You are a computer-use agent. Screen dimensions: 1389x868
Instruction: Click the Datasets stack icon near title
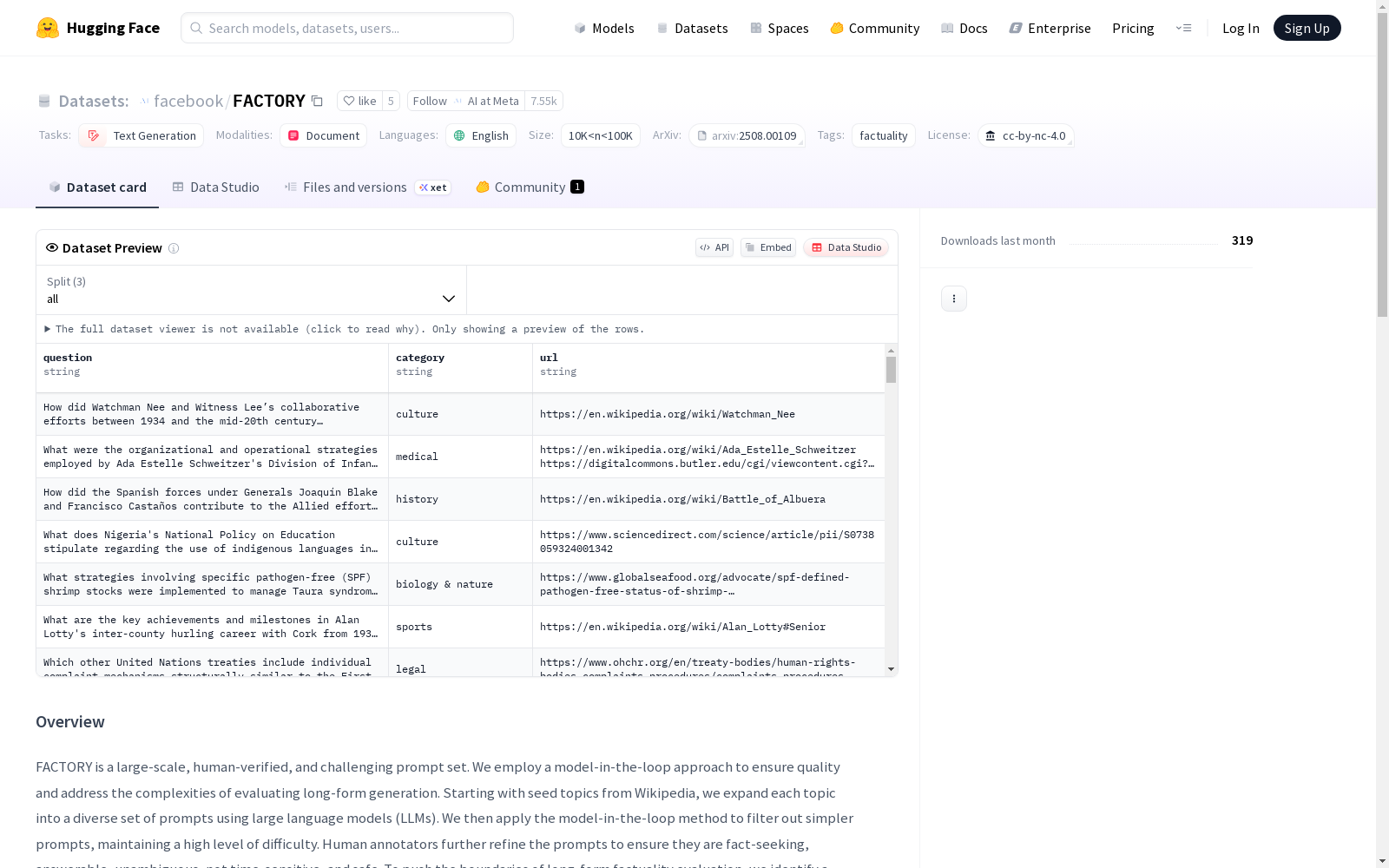tap(44, 102)
